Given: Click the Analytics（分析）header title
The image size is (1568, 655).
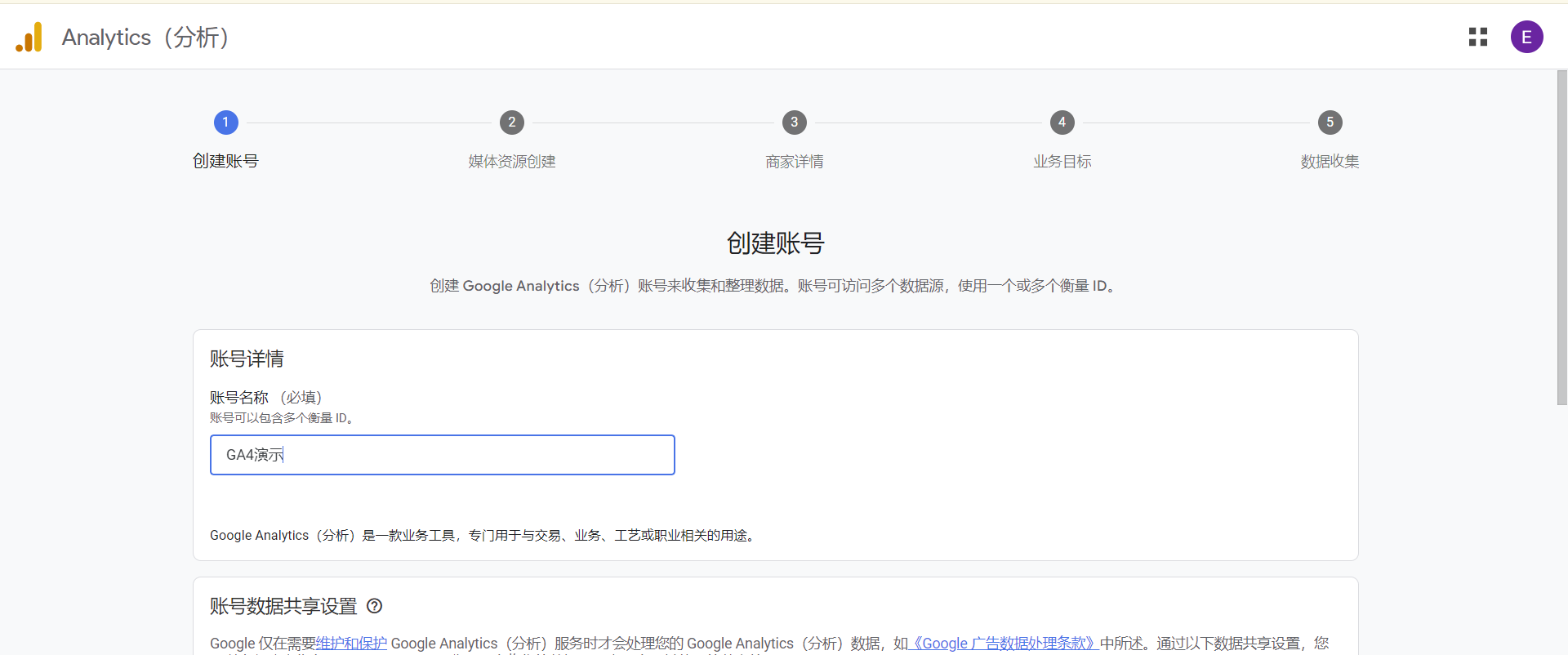Looking at the screenshot, I should tap(149, 37).
